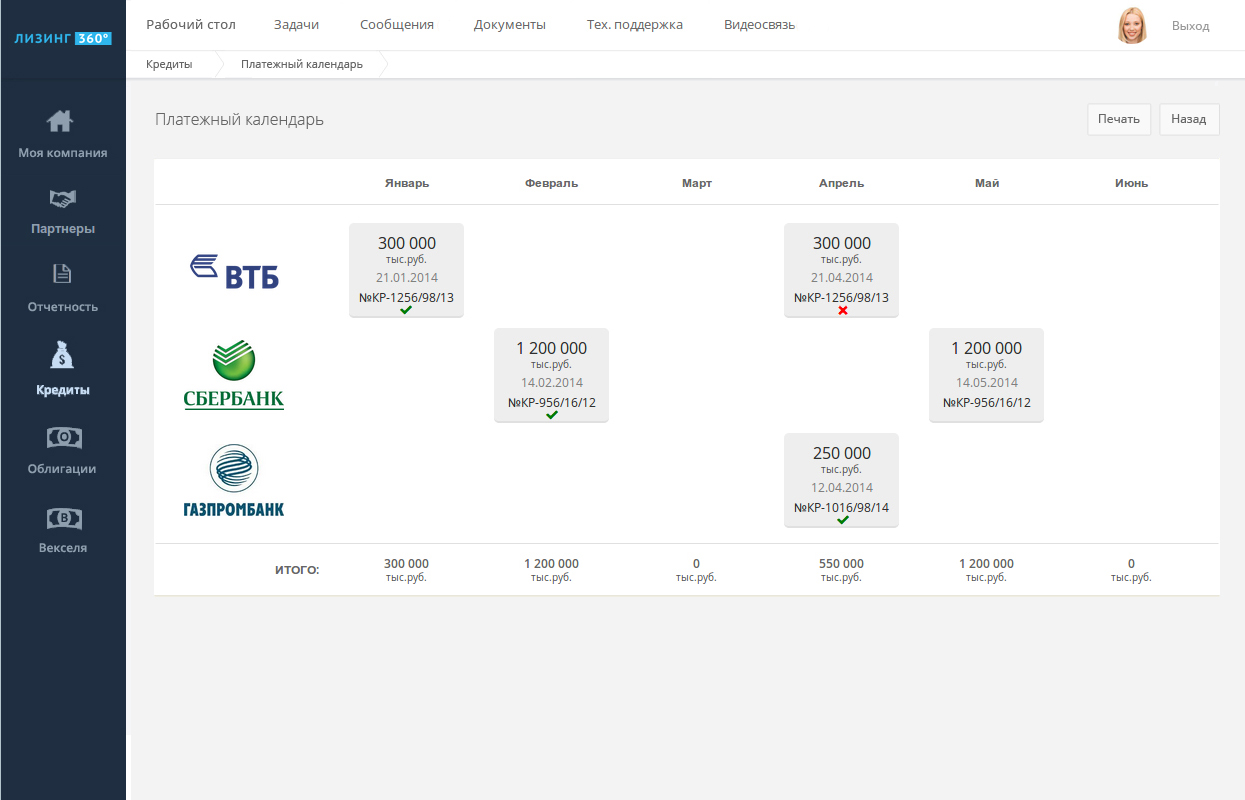Click green checkmark on 21.01.2014 payment
1245x800 pixels.
(x=406, y=310)
